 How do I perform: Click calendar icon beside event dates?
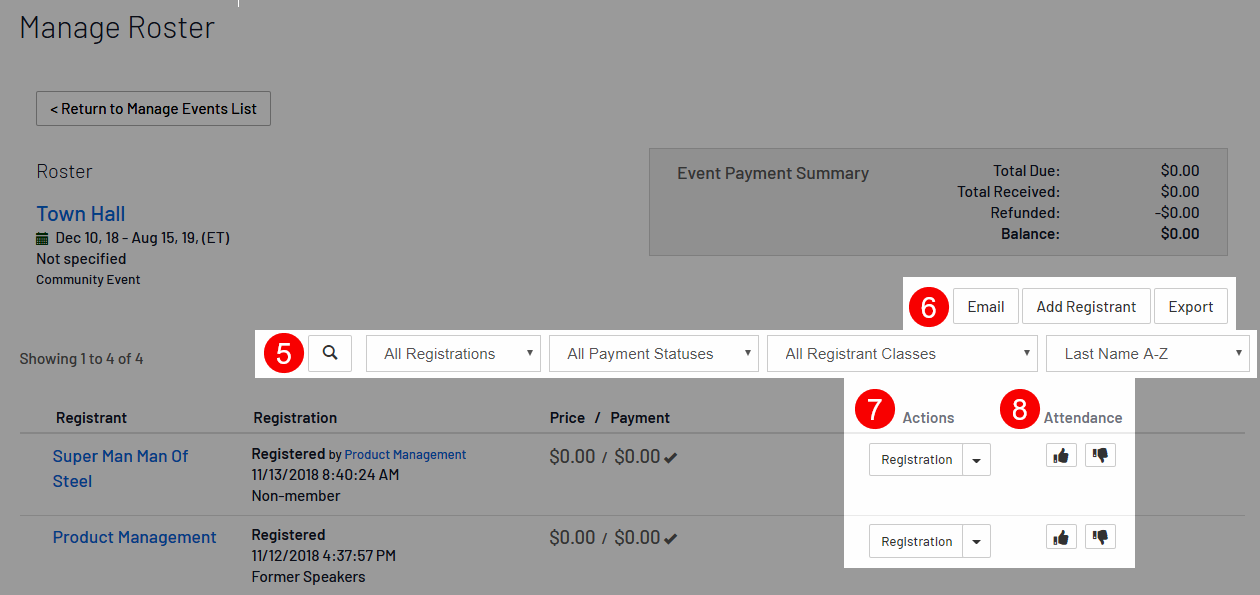point(42,239)
